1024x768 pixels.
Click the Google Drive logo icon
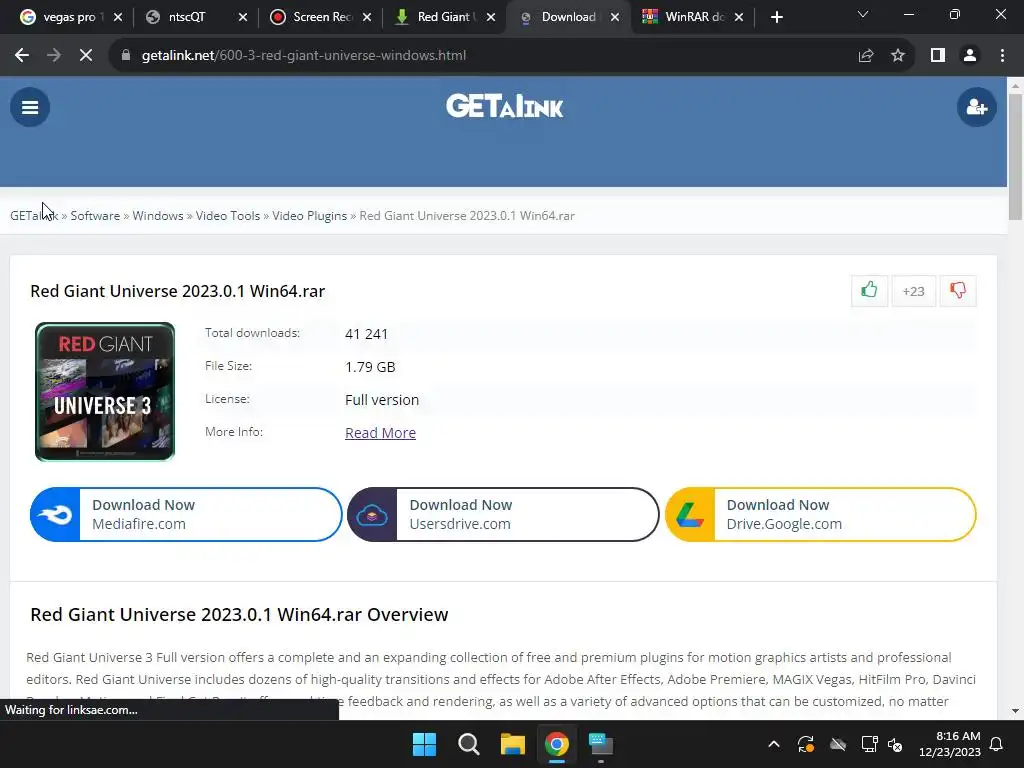tap(690, 515)
